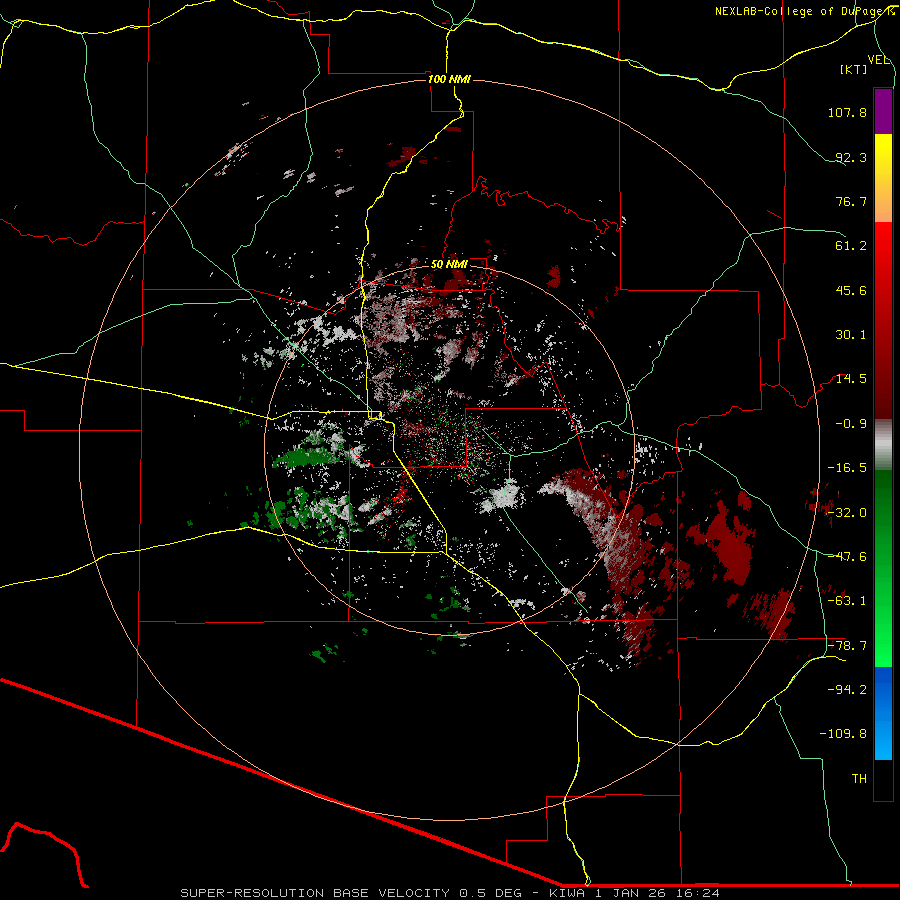Click the -63.1 velocity scale value
This screenshot has width=900, height=900.
click(847, 601)
